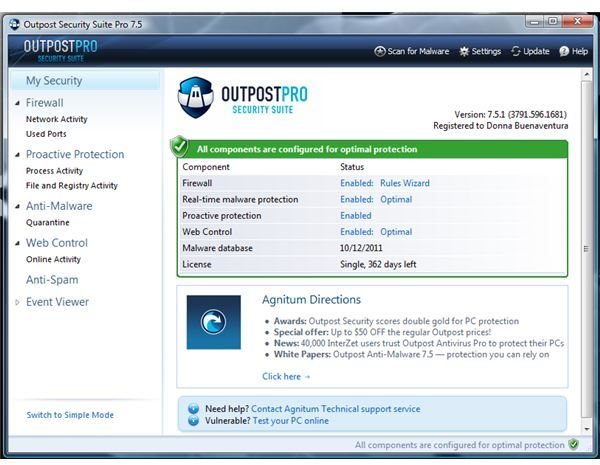Viewport: 600px width, 465px height.
Task: Click the vertical scrollbar thumb
Action: point(587,249)
